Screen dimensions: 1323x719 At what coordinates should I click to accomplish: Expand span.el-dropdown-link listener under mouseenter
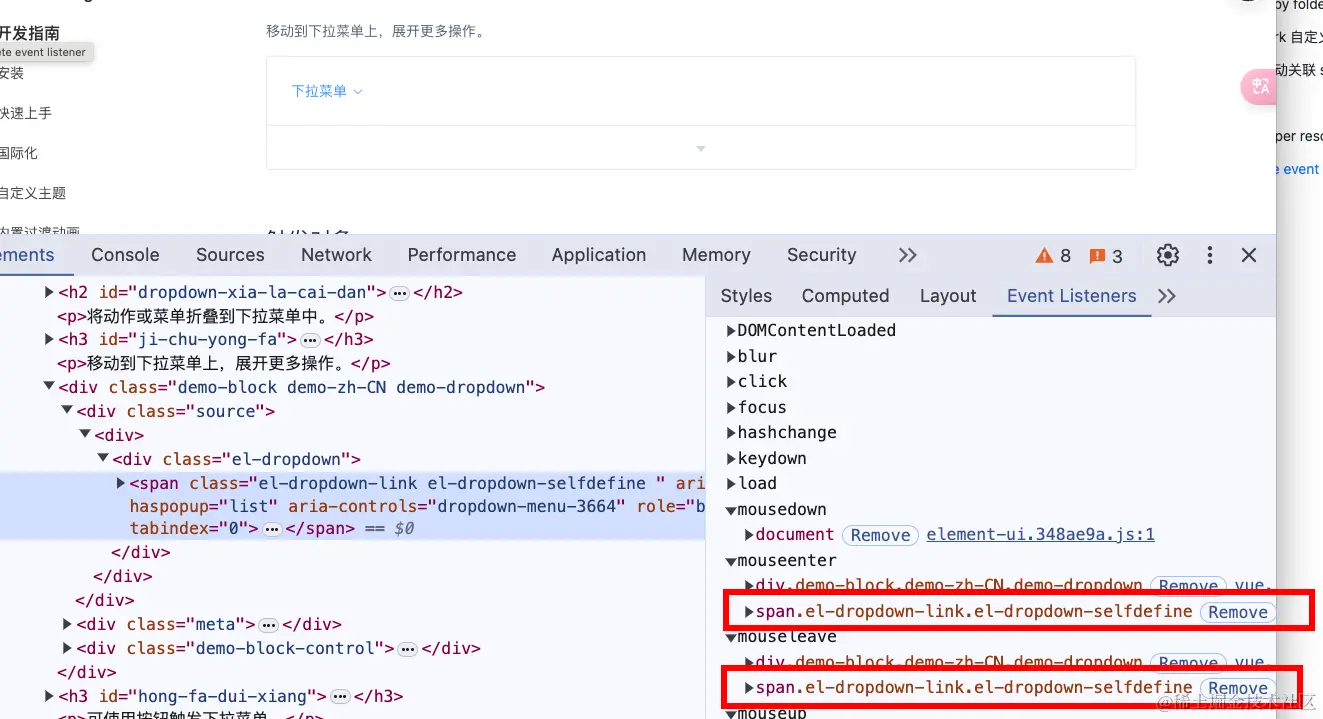[749, 612]
